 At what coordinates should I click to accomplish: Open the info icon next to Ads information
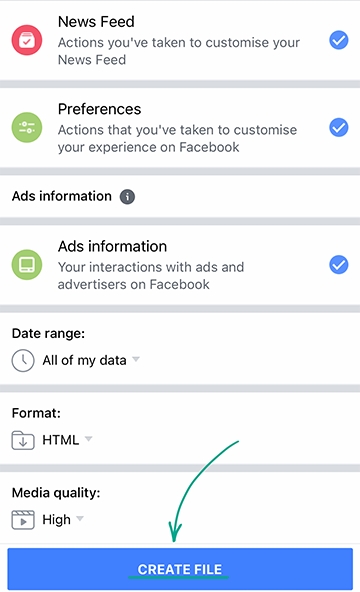(128, 197)
